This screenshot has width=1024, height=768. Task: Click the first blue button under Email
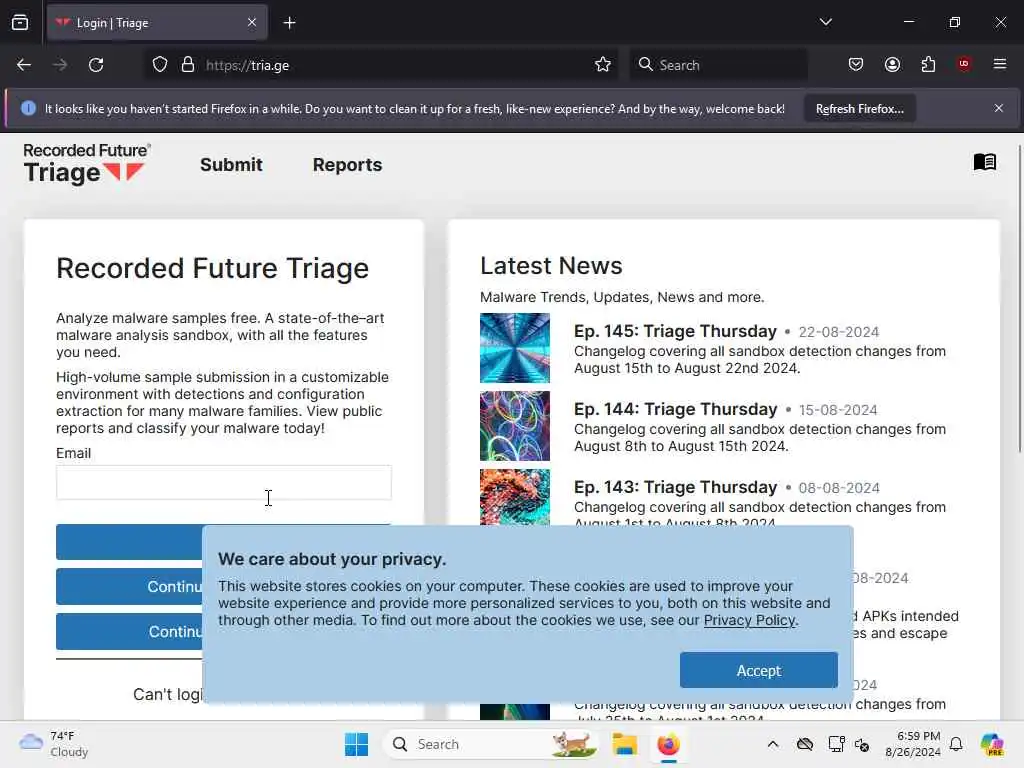click(x=224, y=541)
